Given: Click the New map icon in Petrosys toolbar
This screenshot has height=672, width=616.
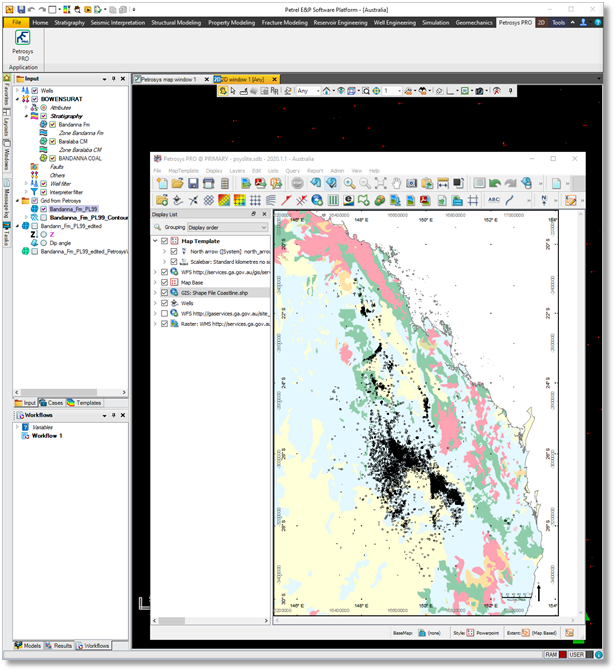Looking at the screenshot, I should tap(162, 183).
